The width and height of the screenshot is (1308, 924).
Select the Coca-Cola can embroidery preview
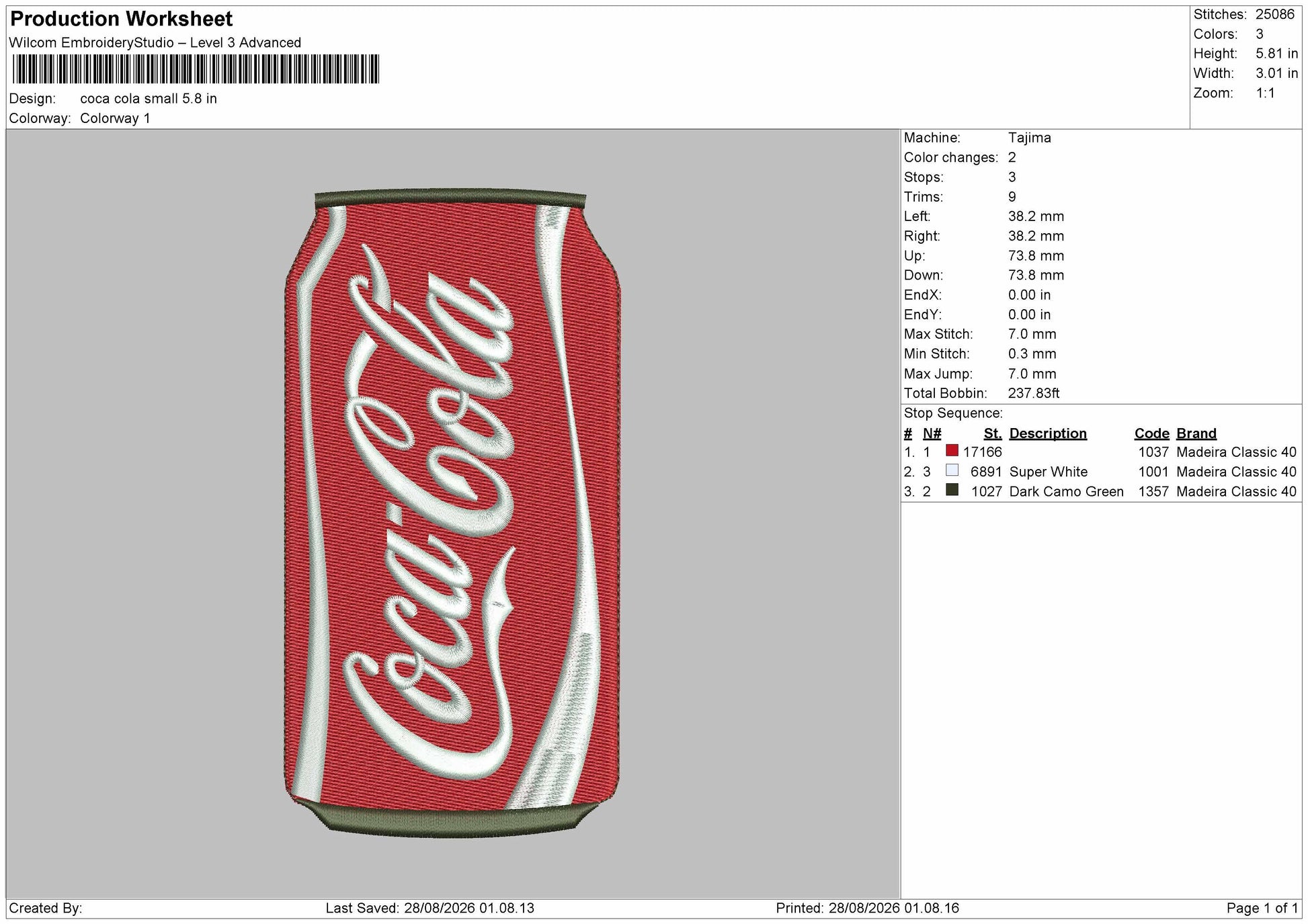click(x=452, y=513)
